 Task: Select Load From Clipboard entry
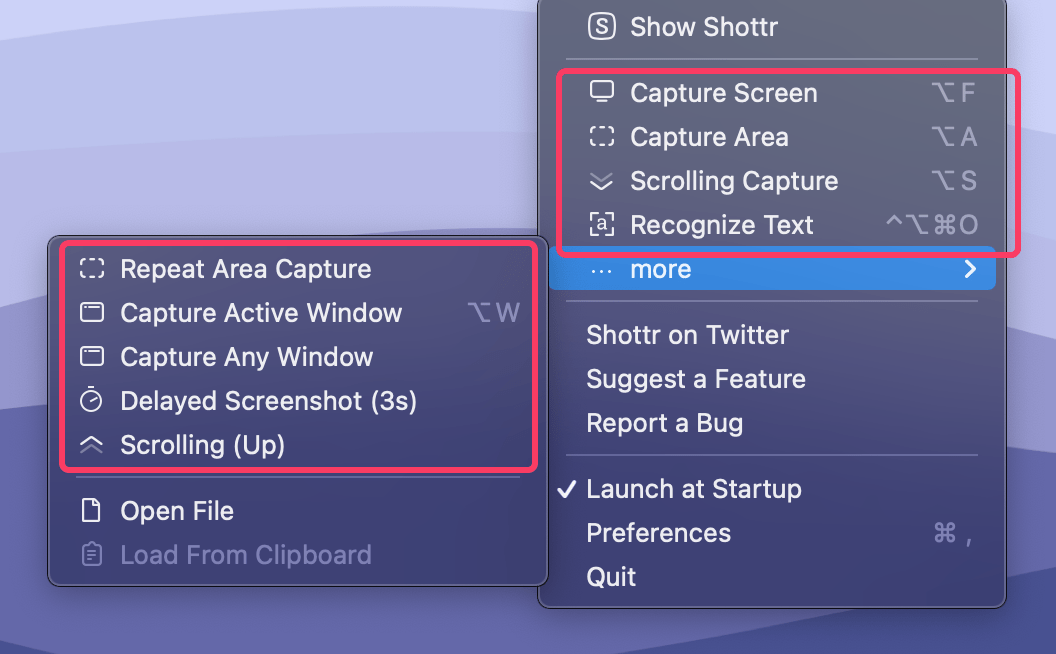coord(245,555)
